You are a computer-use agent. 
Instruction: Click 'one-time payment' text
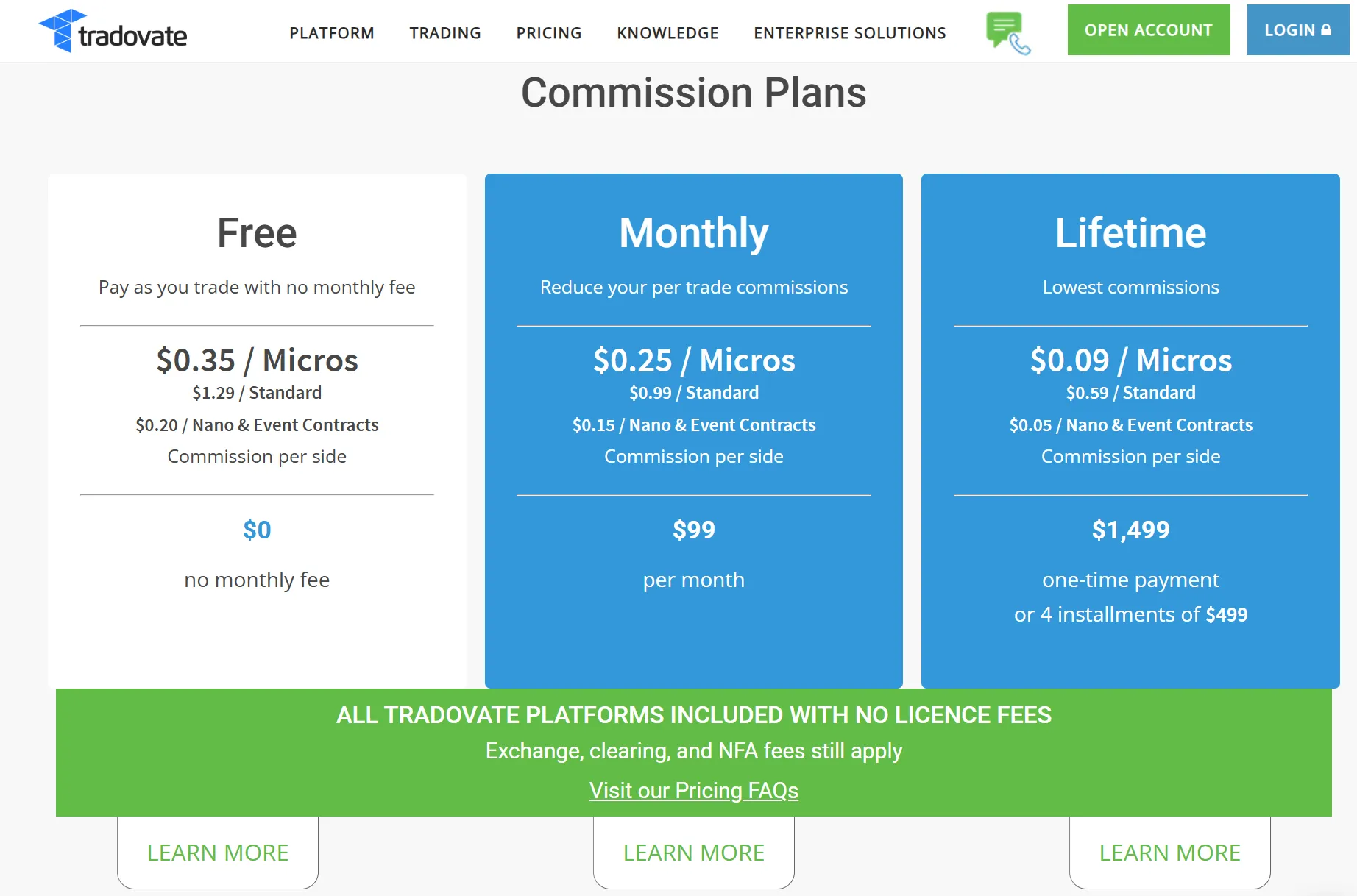coord(1131,580)
